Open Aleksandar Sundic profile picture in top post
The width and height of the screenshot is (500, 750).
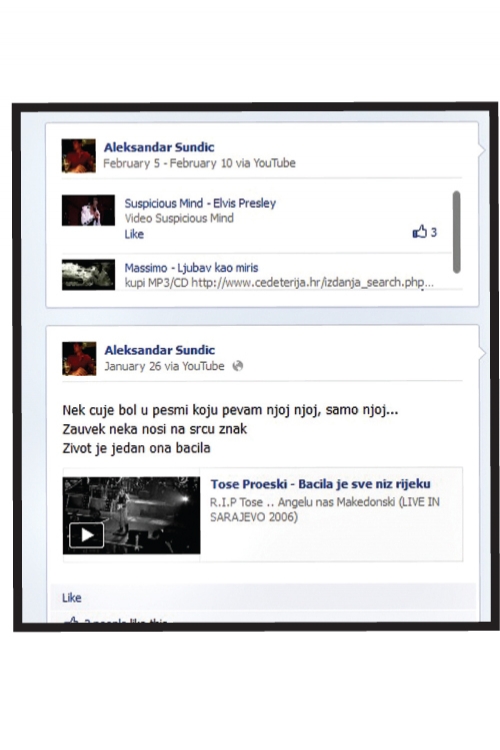(78, 155)
